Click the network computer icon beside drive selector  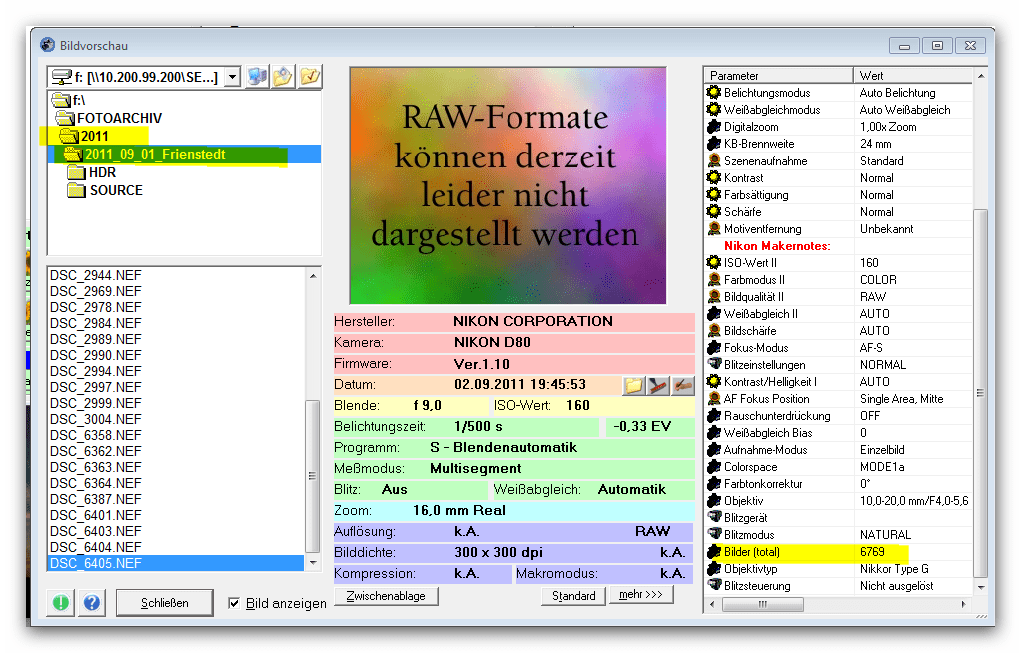coord(257,77)
